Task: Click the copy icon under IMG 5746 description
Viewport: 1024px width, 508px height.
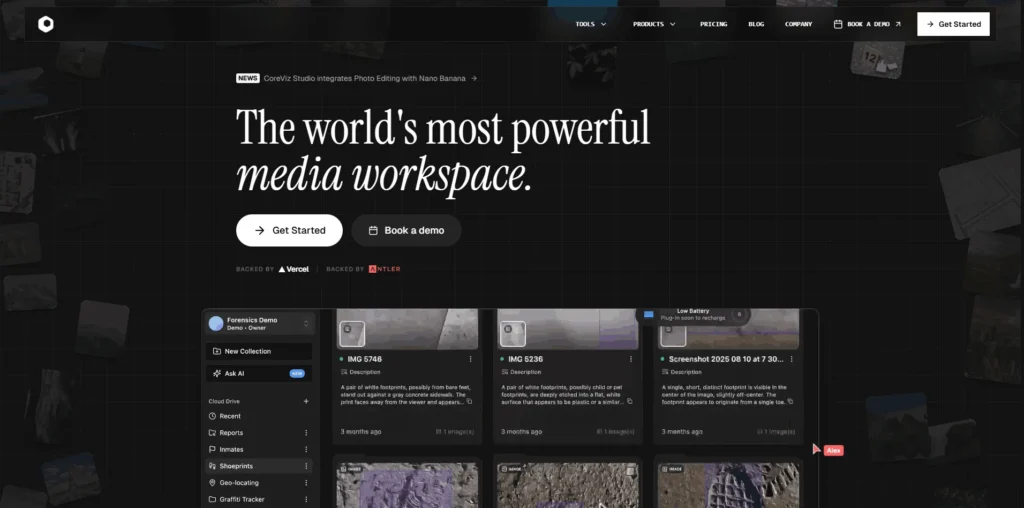Action: click(x=470, y=401)
